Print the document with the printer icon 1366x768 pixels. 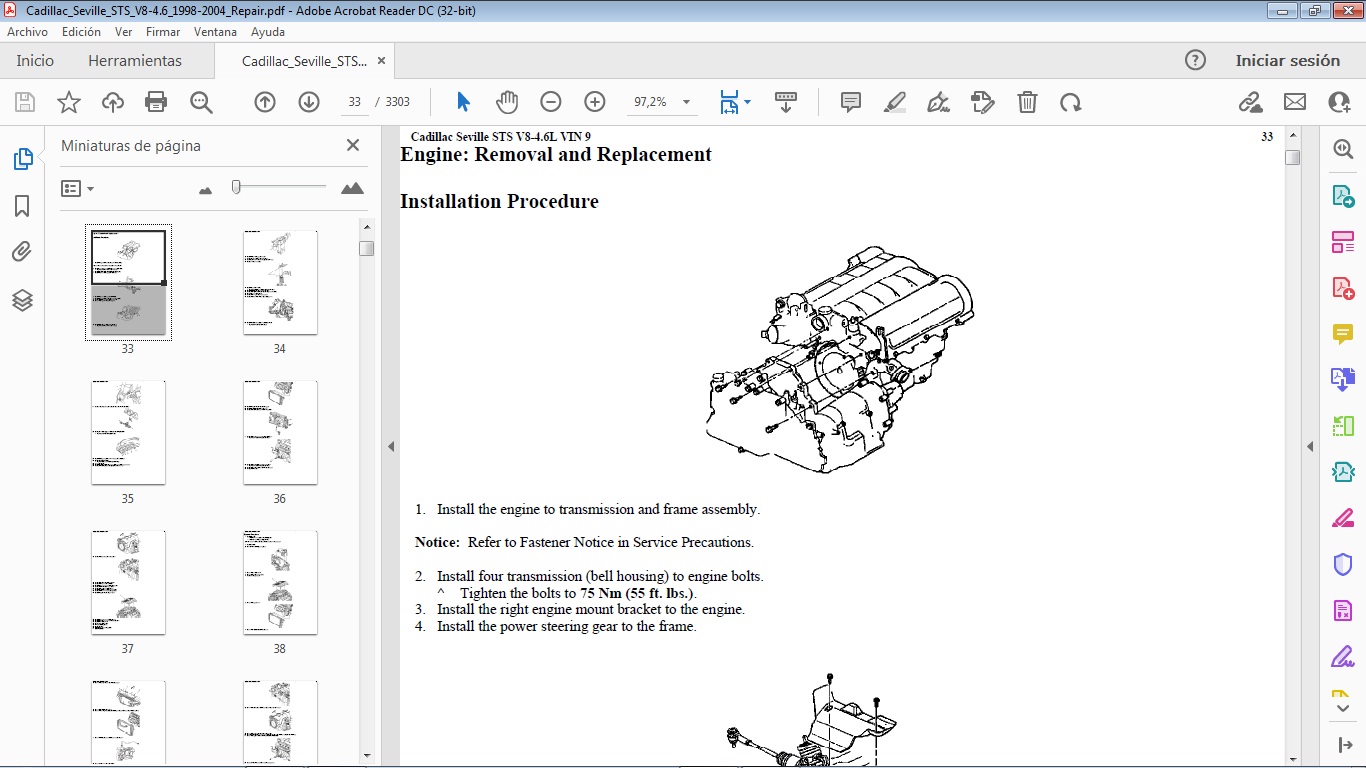click(156, 102)
